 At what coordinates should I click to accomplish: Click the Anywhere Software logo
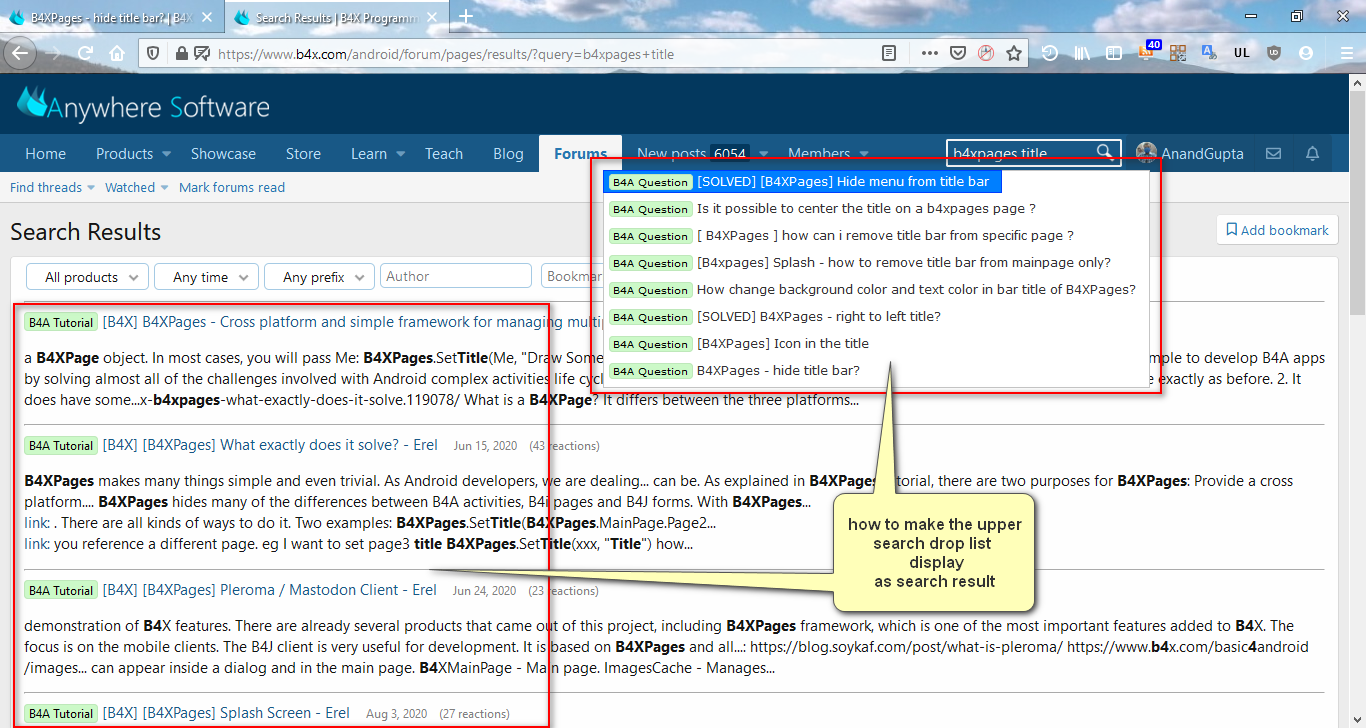143,105
